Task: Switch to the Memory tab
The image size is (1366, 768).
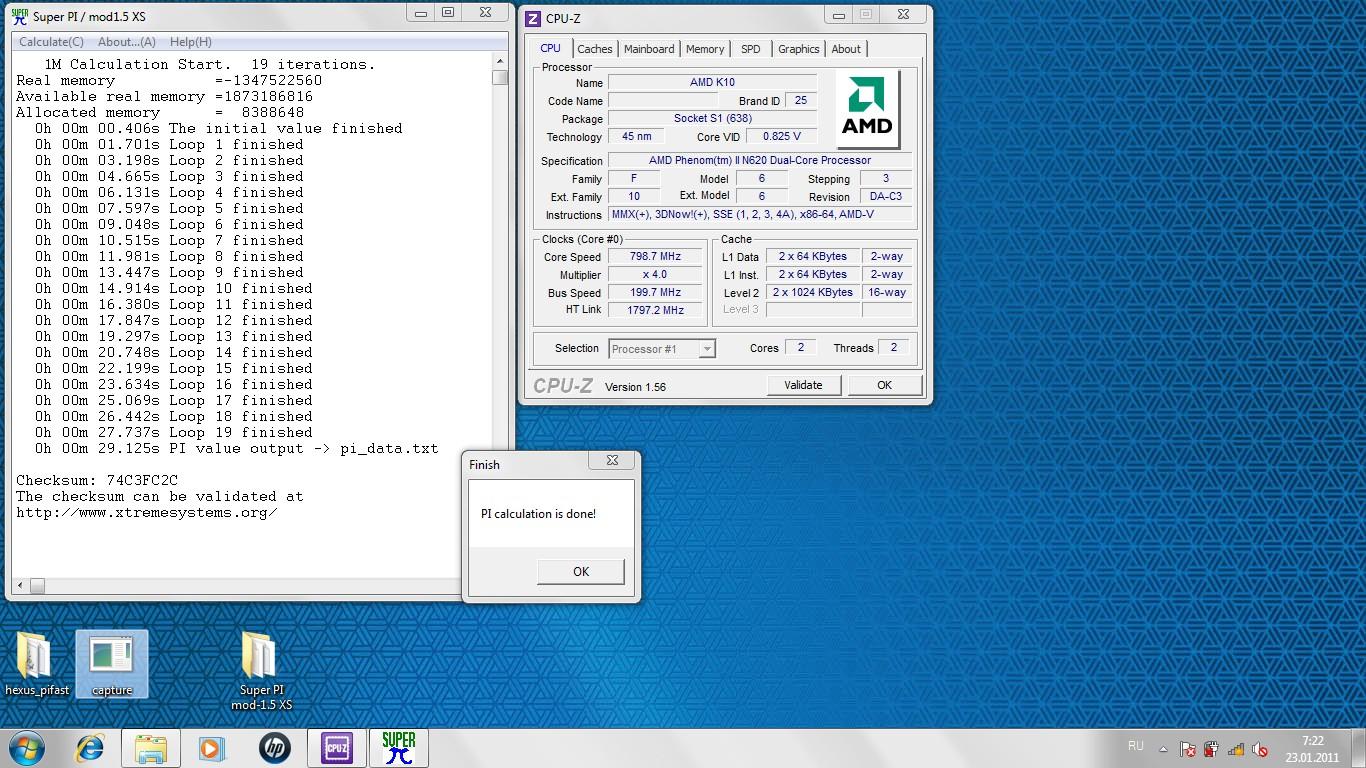Action: click(x=705, y=49)
